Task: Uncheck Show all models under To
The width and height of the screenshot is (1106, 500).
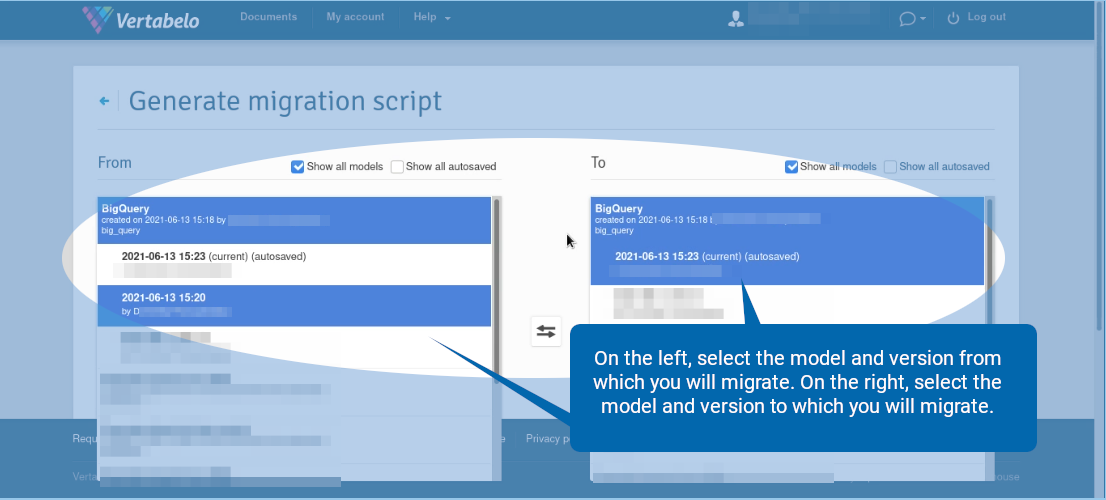Action: 791,167
